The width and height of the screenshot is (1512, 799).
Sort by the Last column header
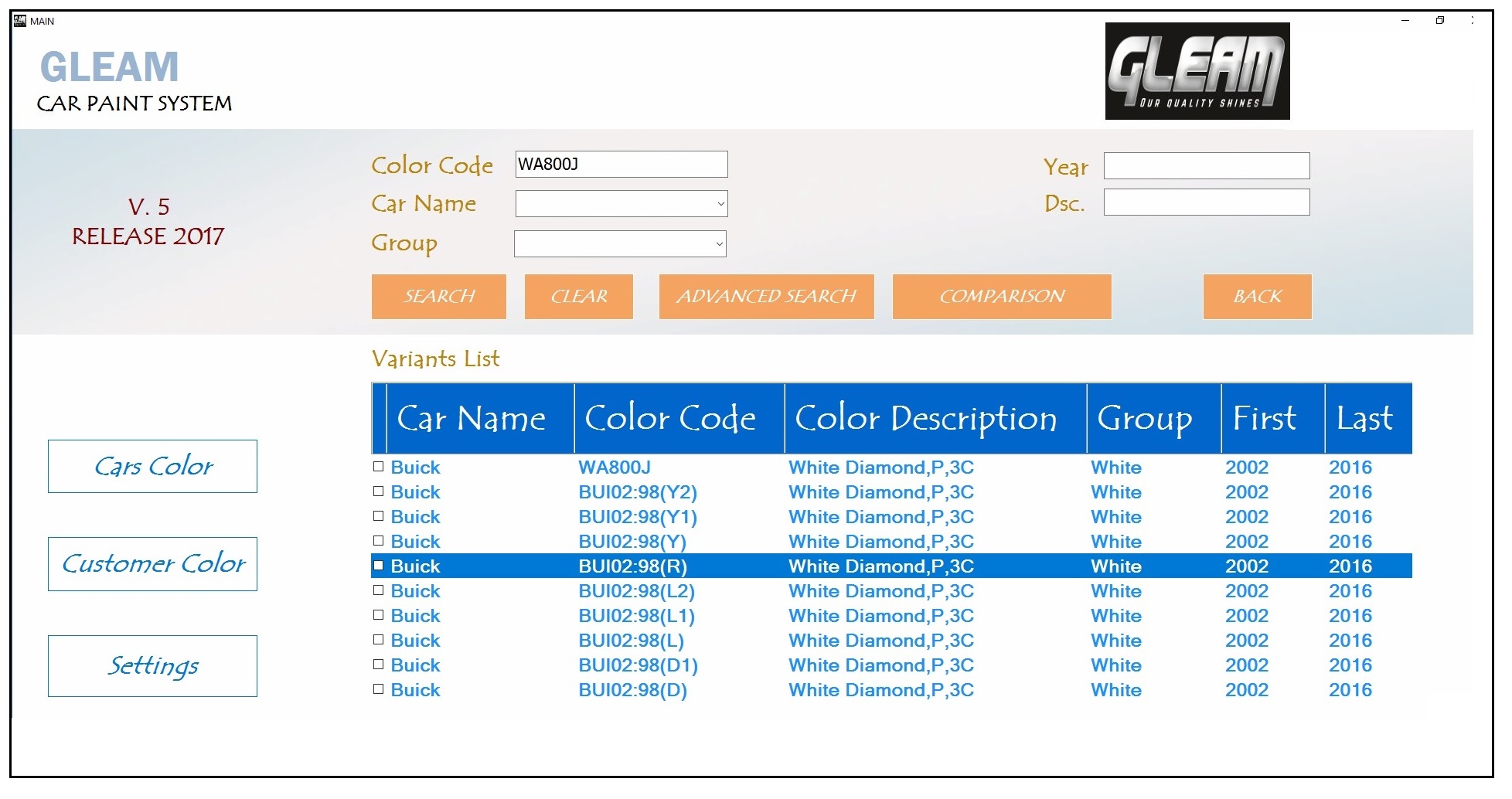click(1369, 418)
